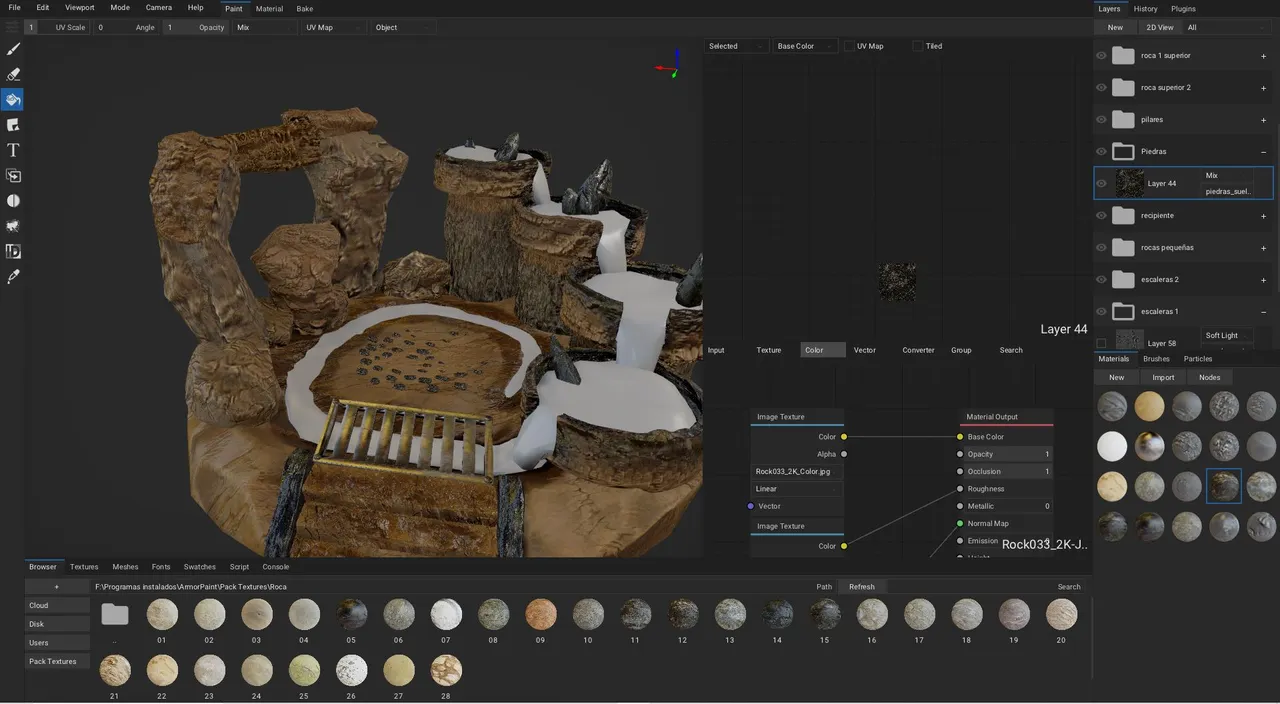Open the parent folder icon in browser

coord(115,614)
